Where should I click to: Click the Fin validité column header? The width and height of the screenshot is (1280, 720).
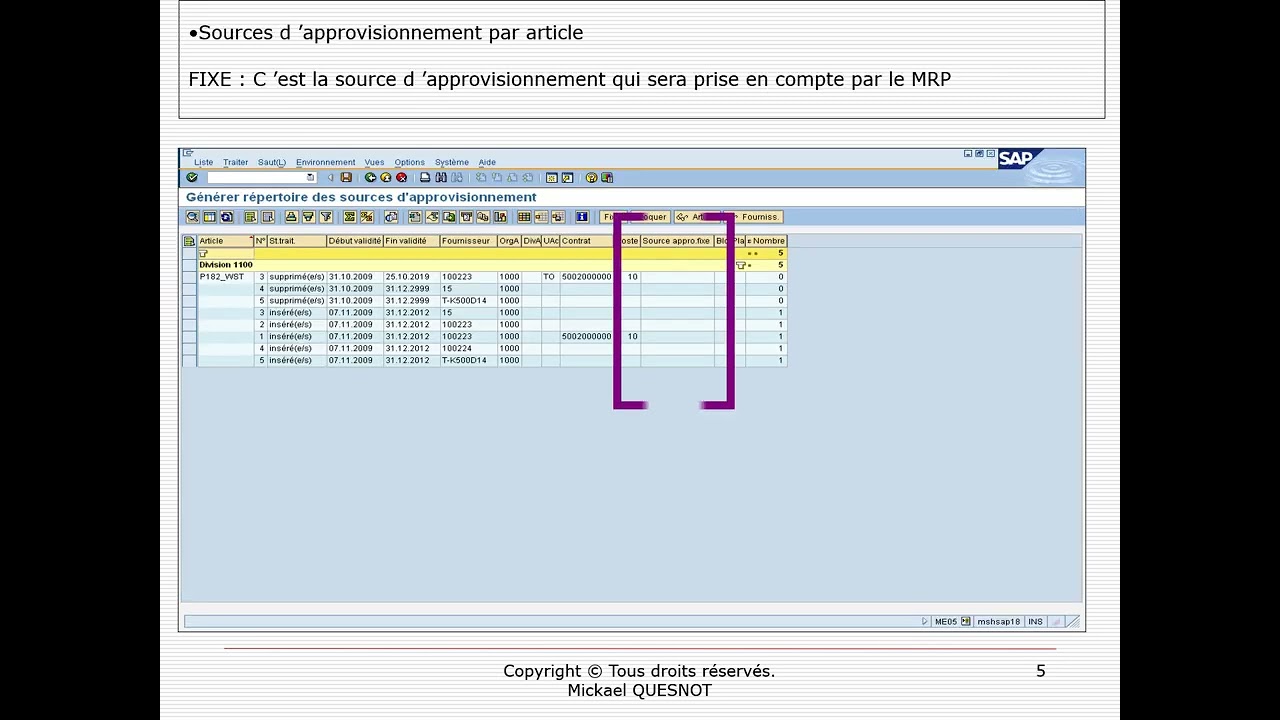[411, 241]
